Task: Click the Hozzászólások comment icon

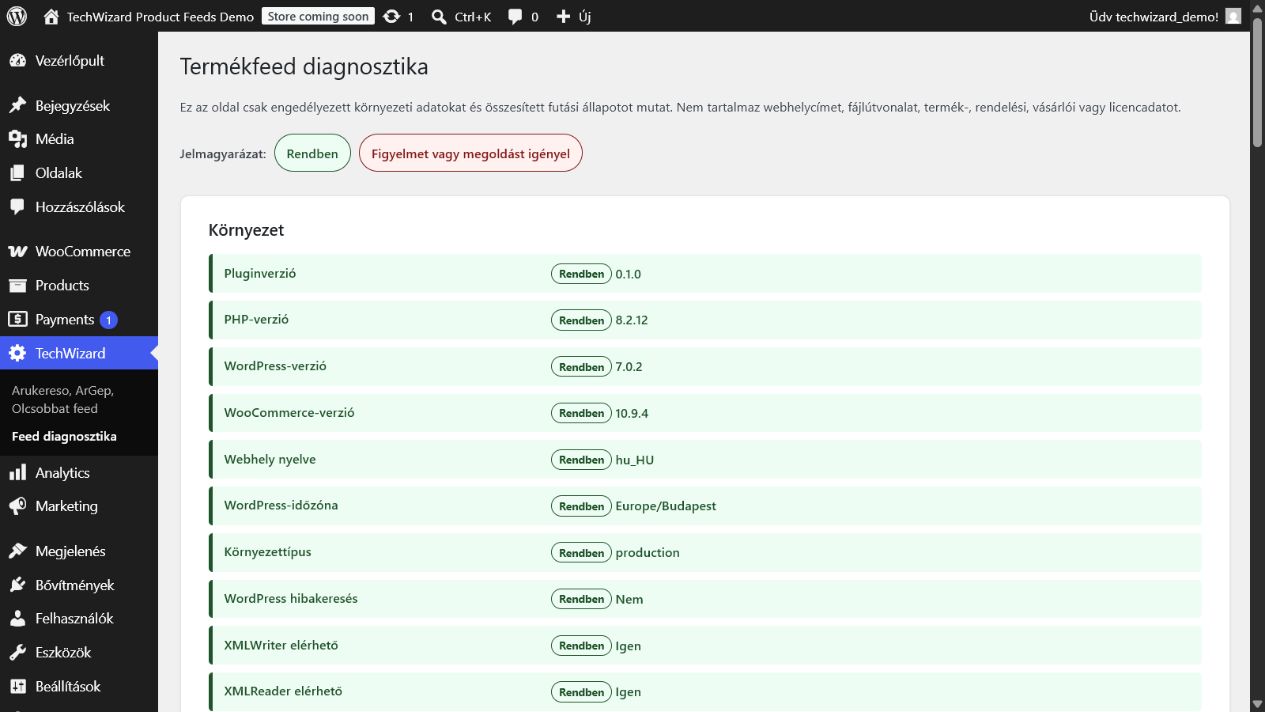Action: tap(17, 207)
